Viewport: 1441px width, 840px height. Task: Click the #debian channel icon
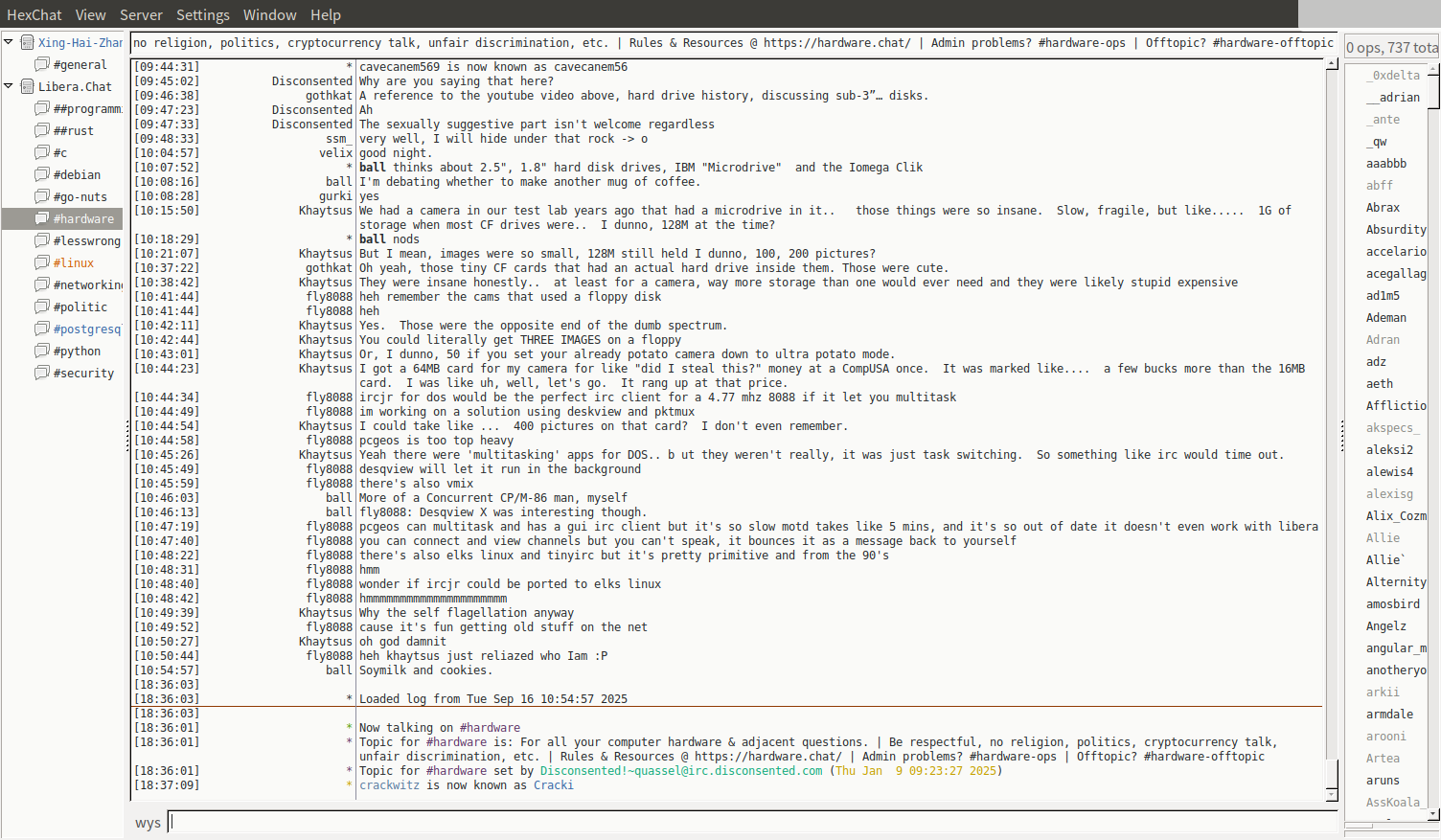coord(42,174)
